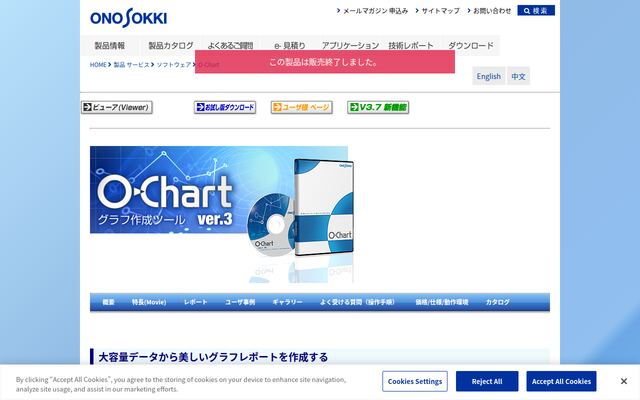This screenshot has height=400, width=640.
Task: Click the ONO SOKKI logo
Action: 128,18
